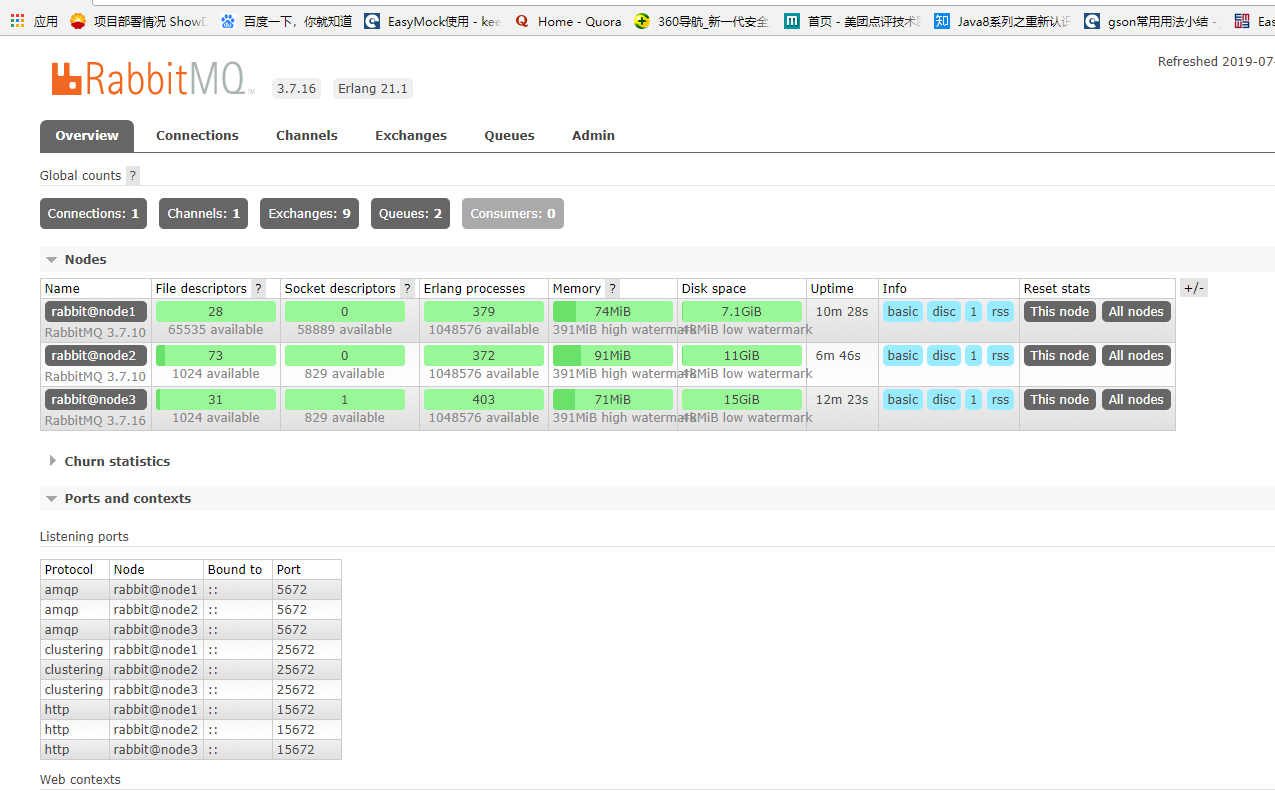1275x794 pixels.
Task: Click the File descriptors help question mark
Action: [x=258, y=288]
